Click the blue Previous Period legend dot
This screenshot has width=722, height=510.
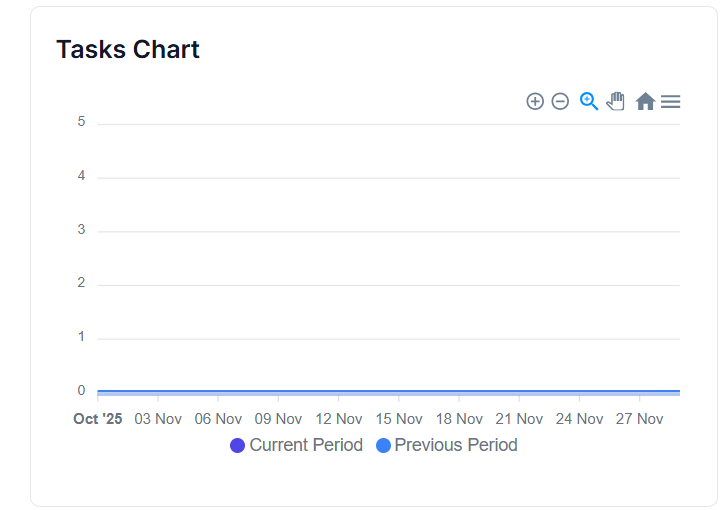[383, 446]
